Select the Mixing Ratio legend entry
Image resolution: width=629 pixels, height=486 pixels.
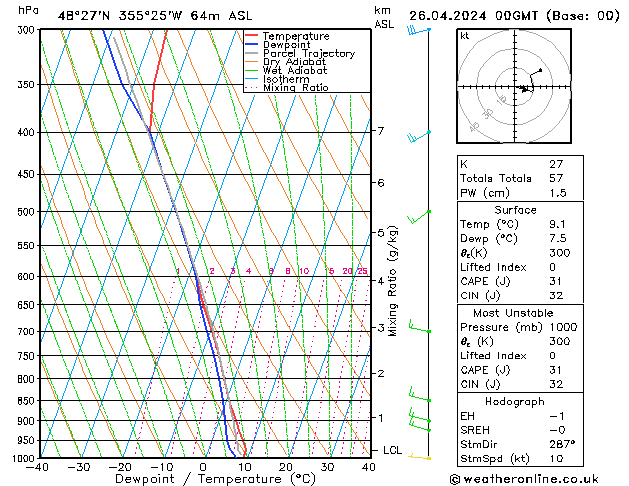coord(295,88)
